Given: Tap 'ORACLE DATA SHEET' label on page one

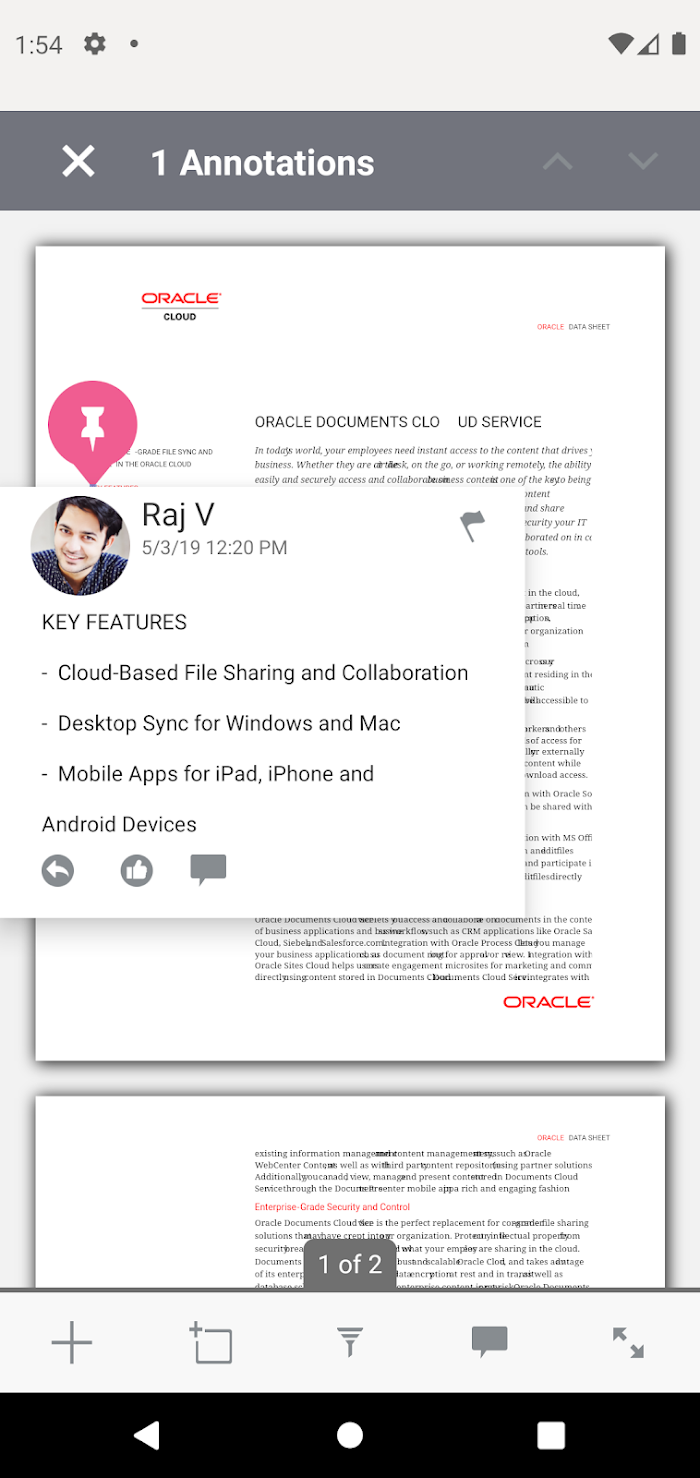Looking at the screenshot, I should 573,327.
